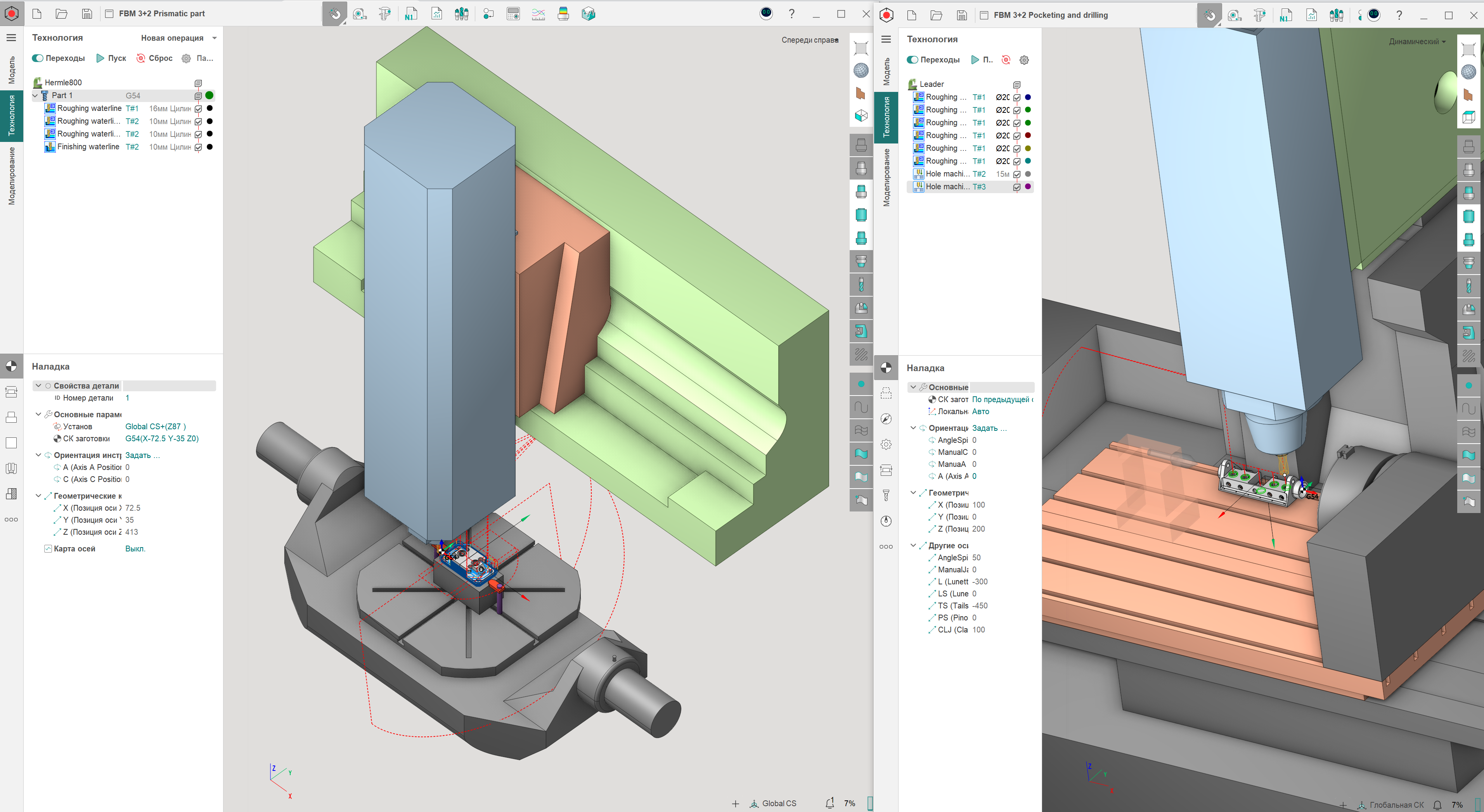The width and height of the screenshot is (1484, 812).
Task: Click colored layers printer icon in Prismatic toolbar
Action: tap(563, 14)
